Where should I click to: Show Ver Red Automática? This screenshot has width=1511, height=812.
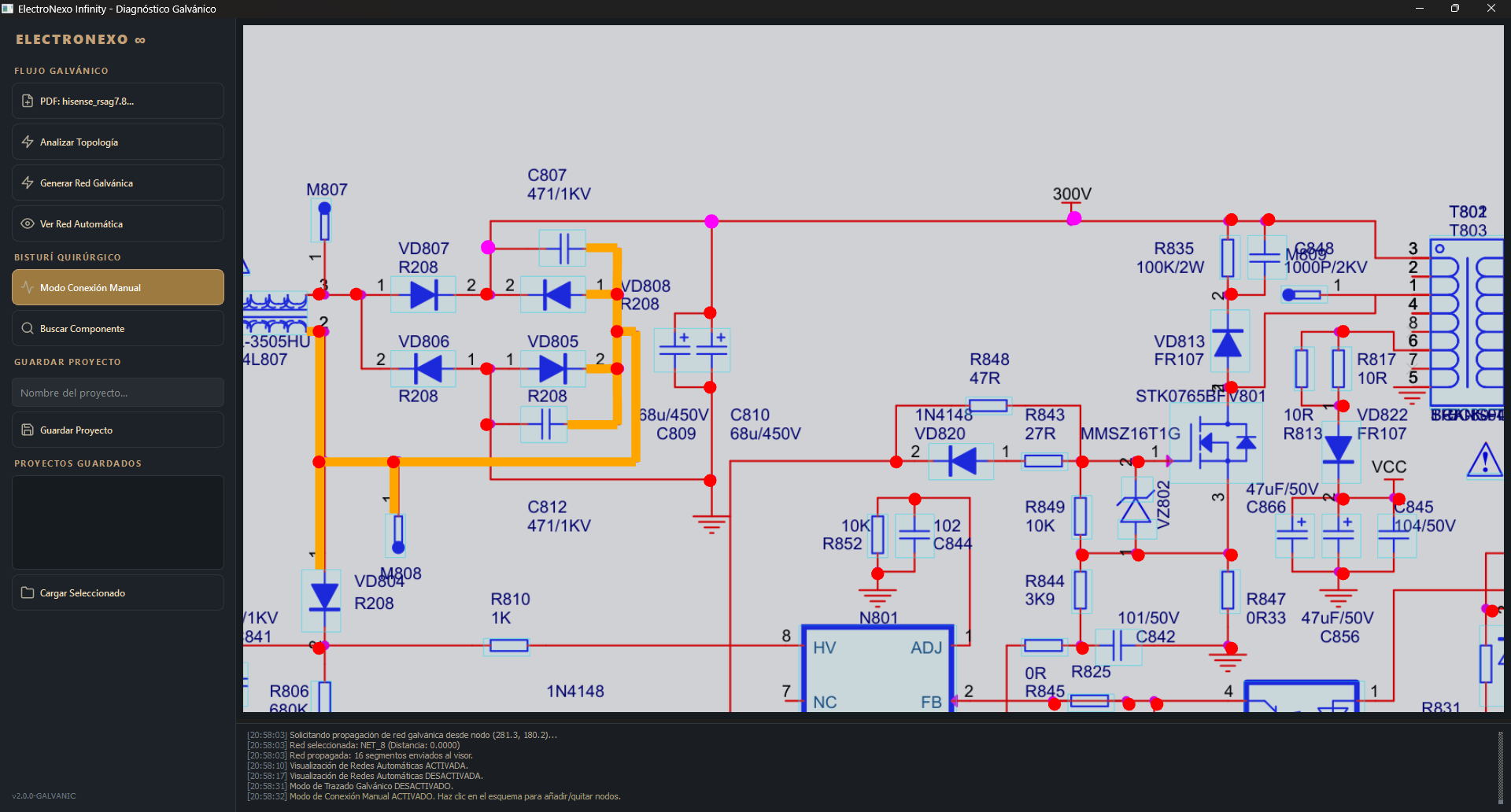pyautogui.click(x=118, y=223)
